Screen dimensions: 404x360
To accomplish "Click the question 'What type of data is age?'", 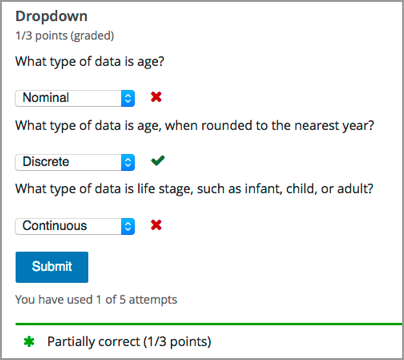I will [x=90, y=62].
